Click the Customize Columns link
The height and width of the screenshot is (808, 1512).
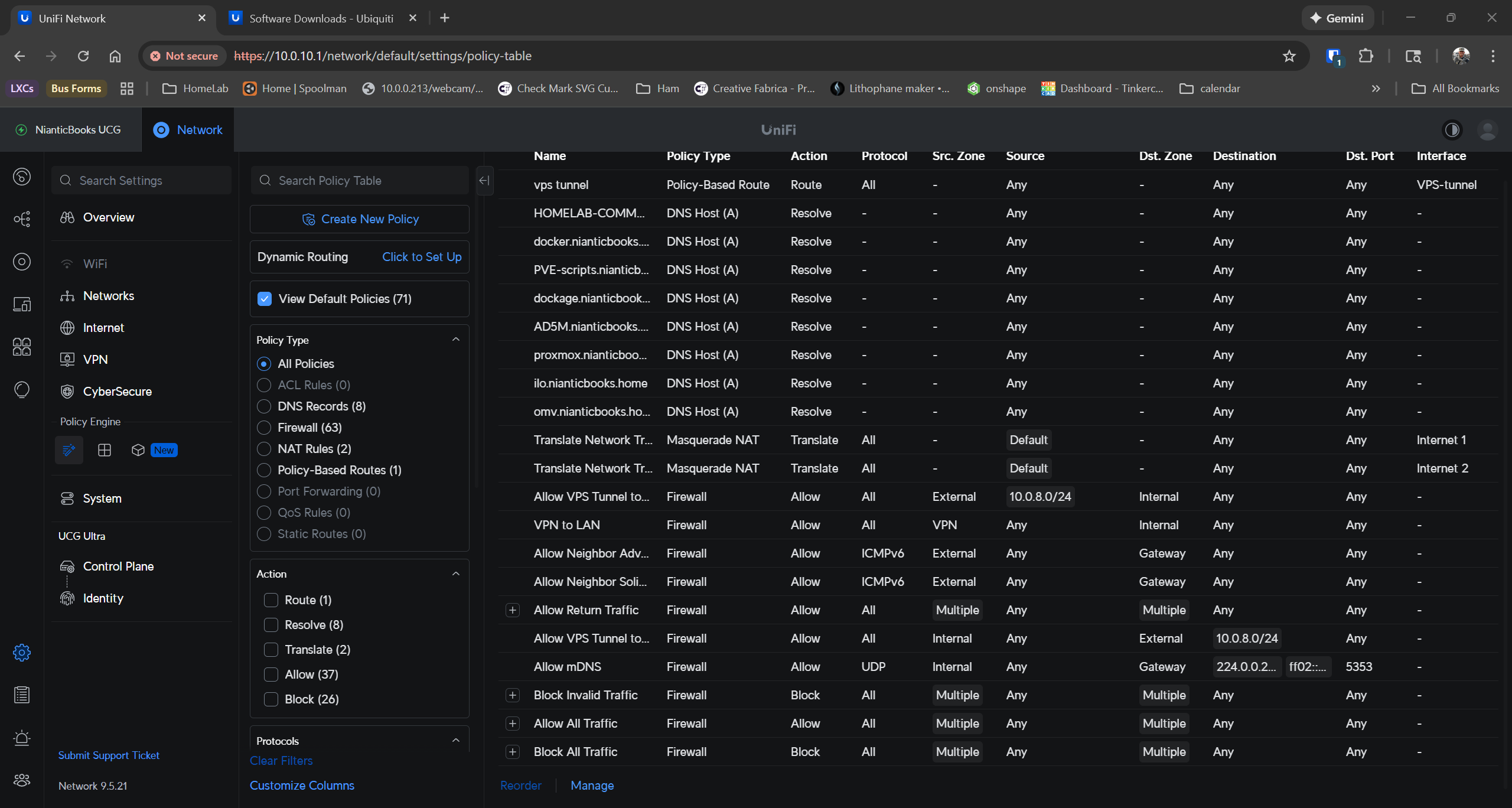click(x=302, y=786)
